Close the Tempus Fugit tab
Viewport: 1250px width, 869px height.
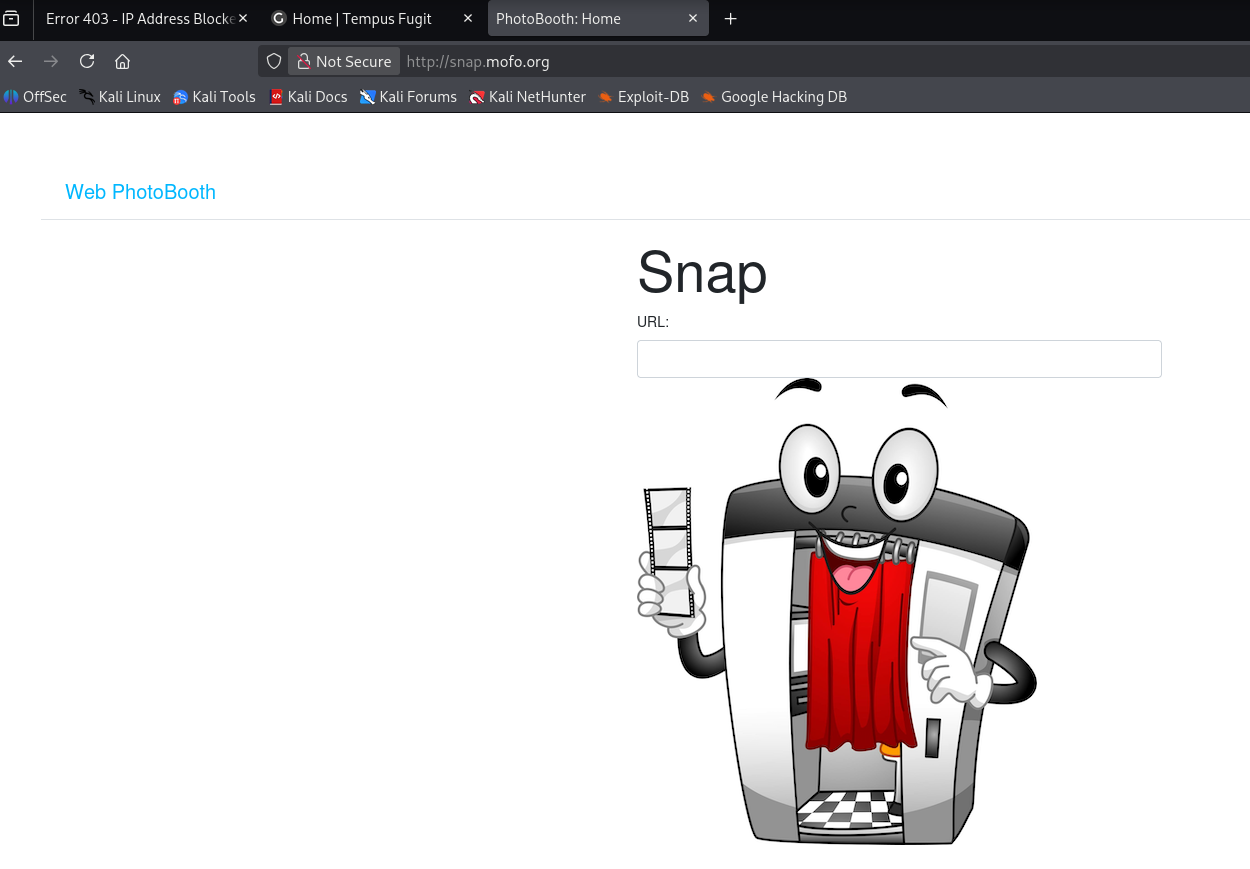point(467,18)
